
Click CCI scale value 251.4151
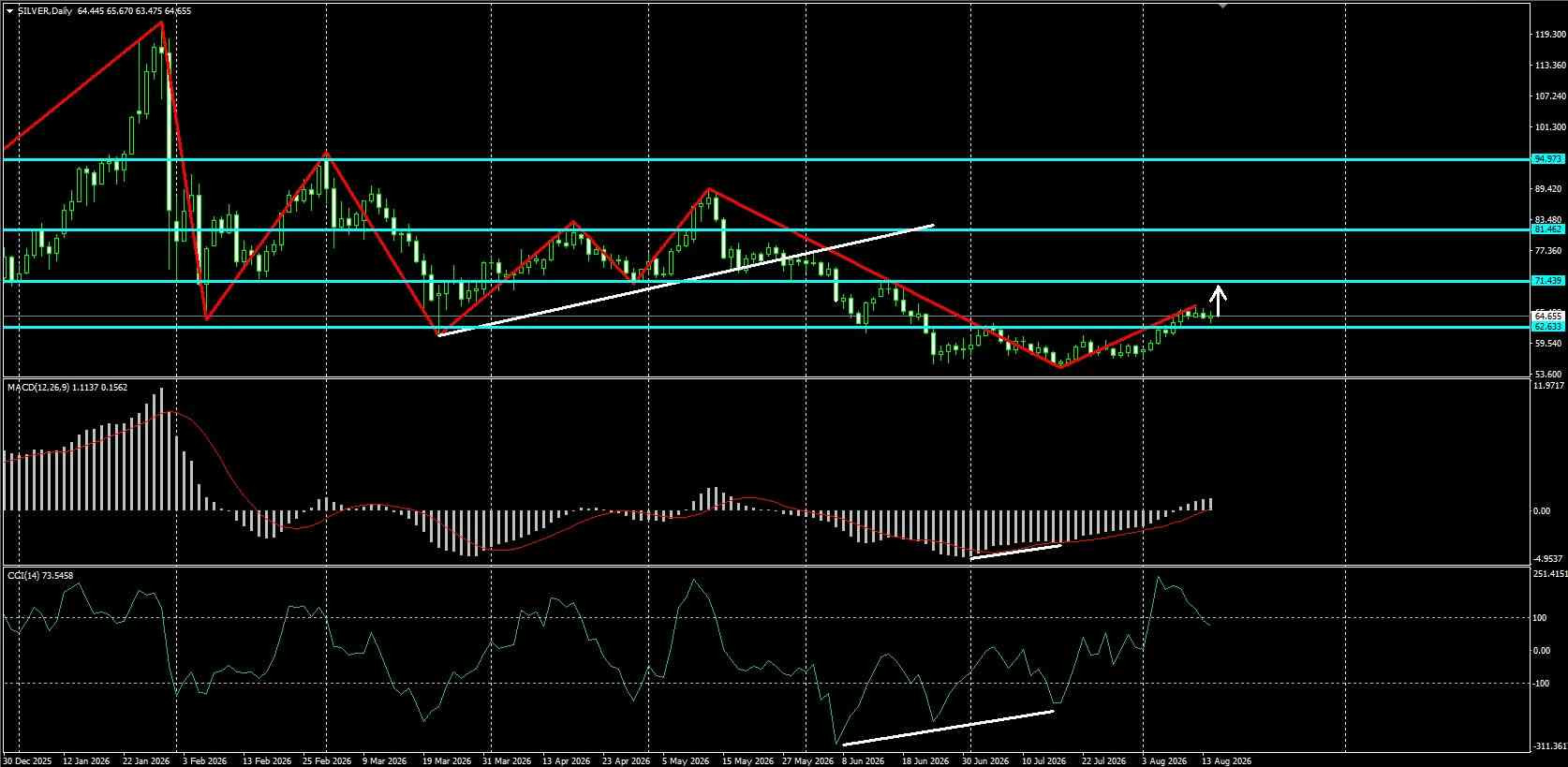point(1550,573)
